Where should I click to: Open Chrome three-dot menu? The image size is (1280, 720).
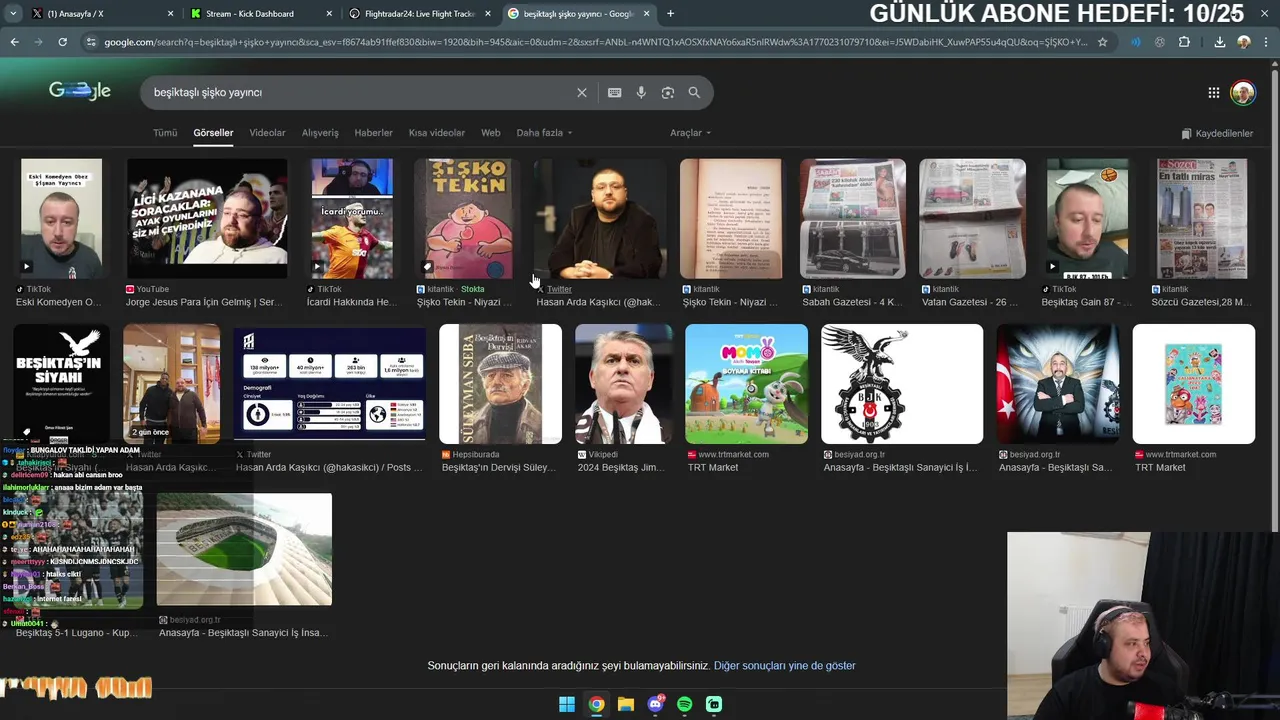(x=1267, y=42)
